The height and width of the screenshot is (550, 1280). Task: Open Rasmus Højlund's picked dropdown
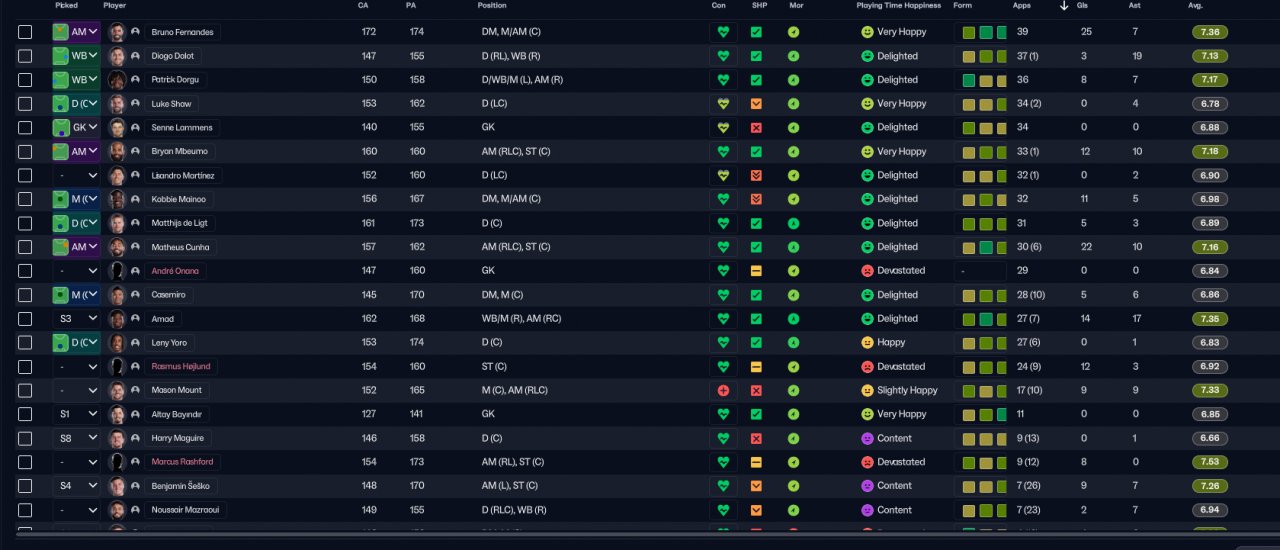point(76,367)
